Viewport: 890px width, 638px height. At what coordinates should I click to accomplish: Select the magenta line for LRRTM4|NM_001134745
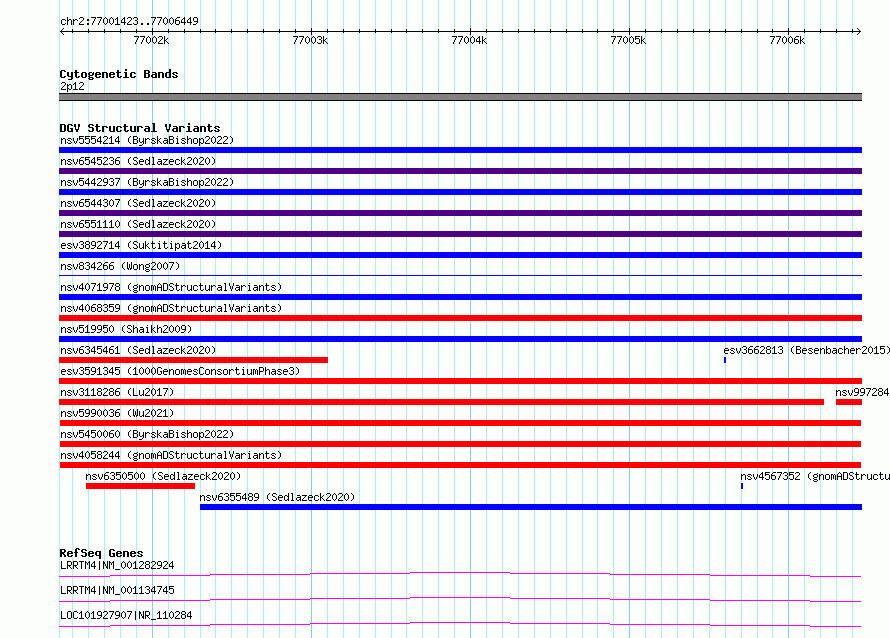click(x=460, y=599)
